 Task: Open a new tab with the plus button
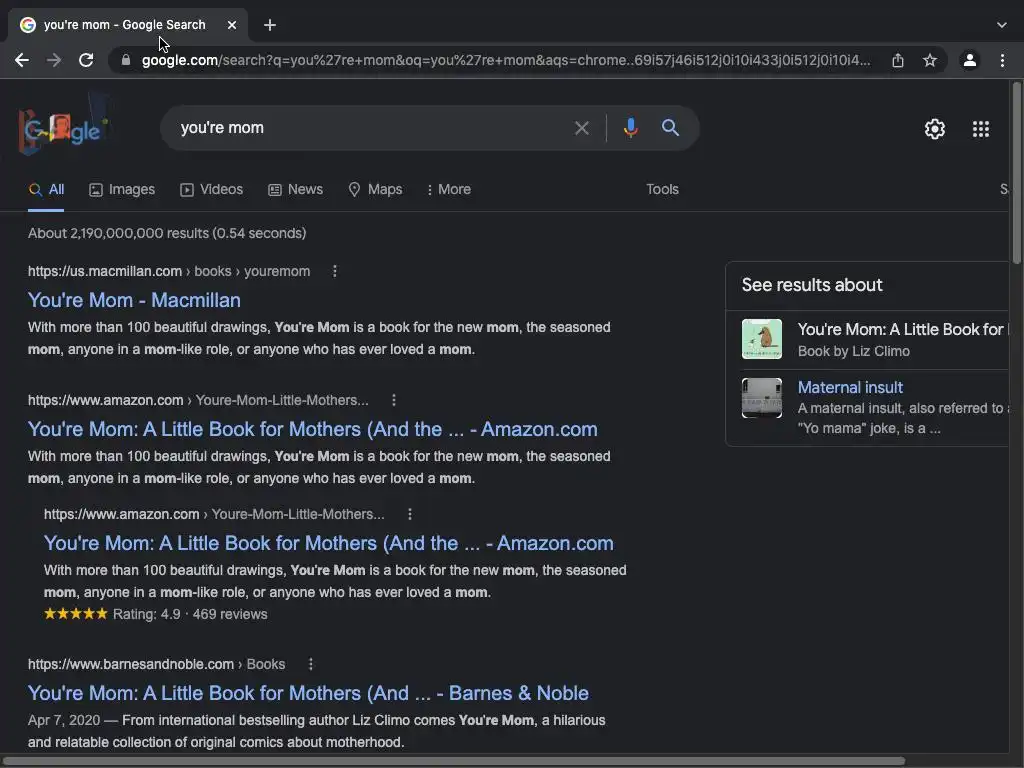coord(270,25)
